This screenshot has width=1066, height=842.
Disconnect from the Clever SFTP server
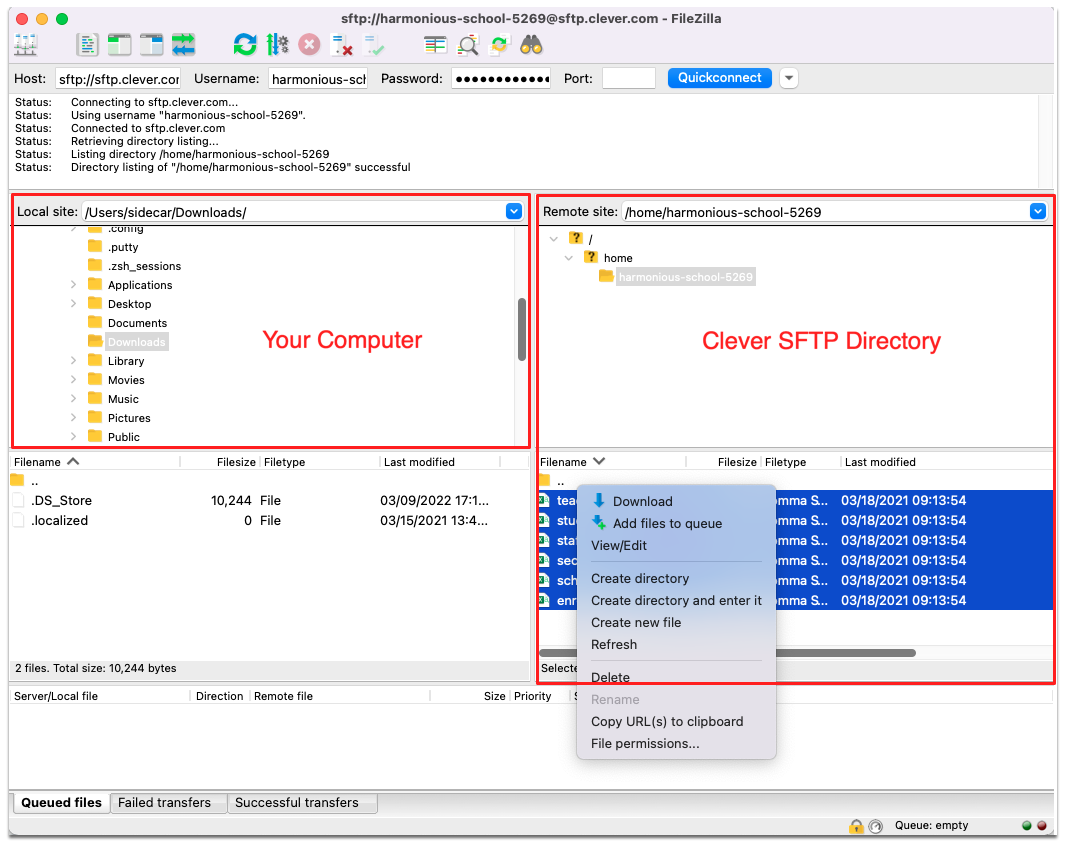340,44
